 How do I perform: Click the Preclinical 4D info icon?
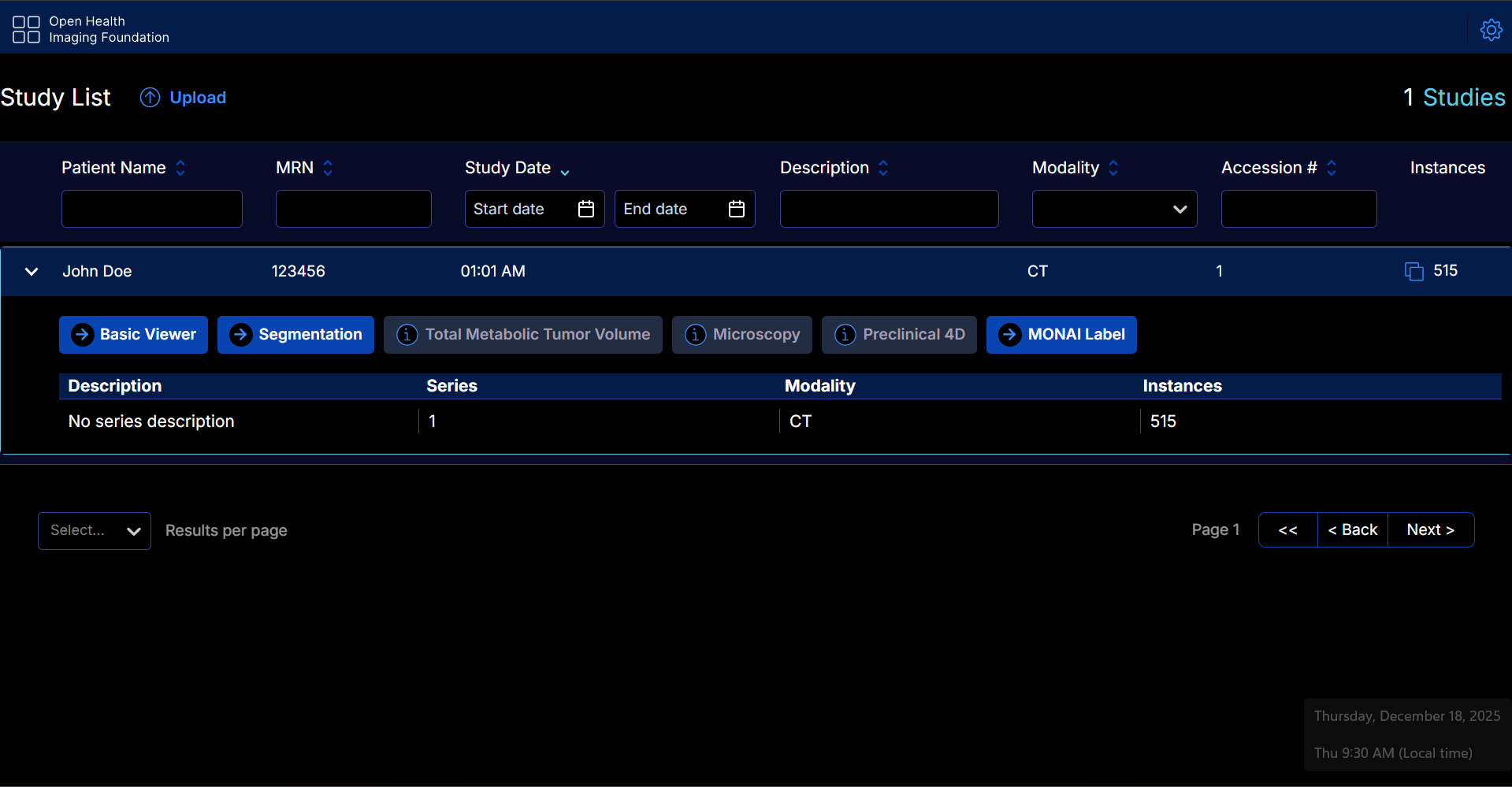coord(845,335)
